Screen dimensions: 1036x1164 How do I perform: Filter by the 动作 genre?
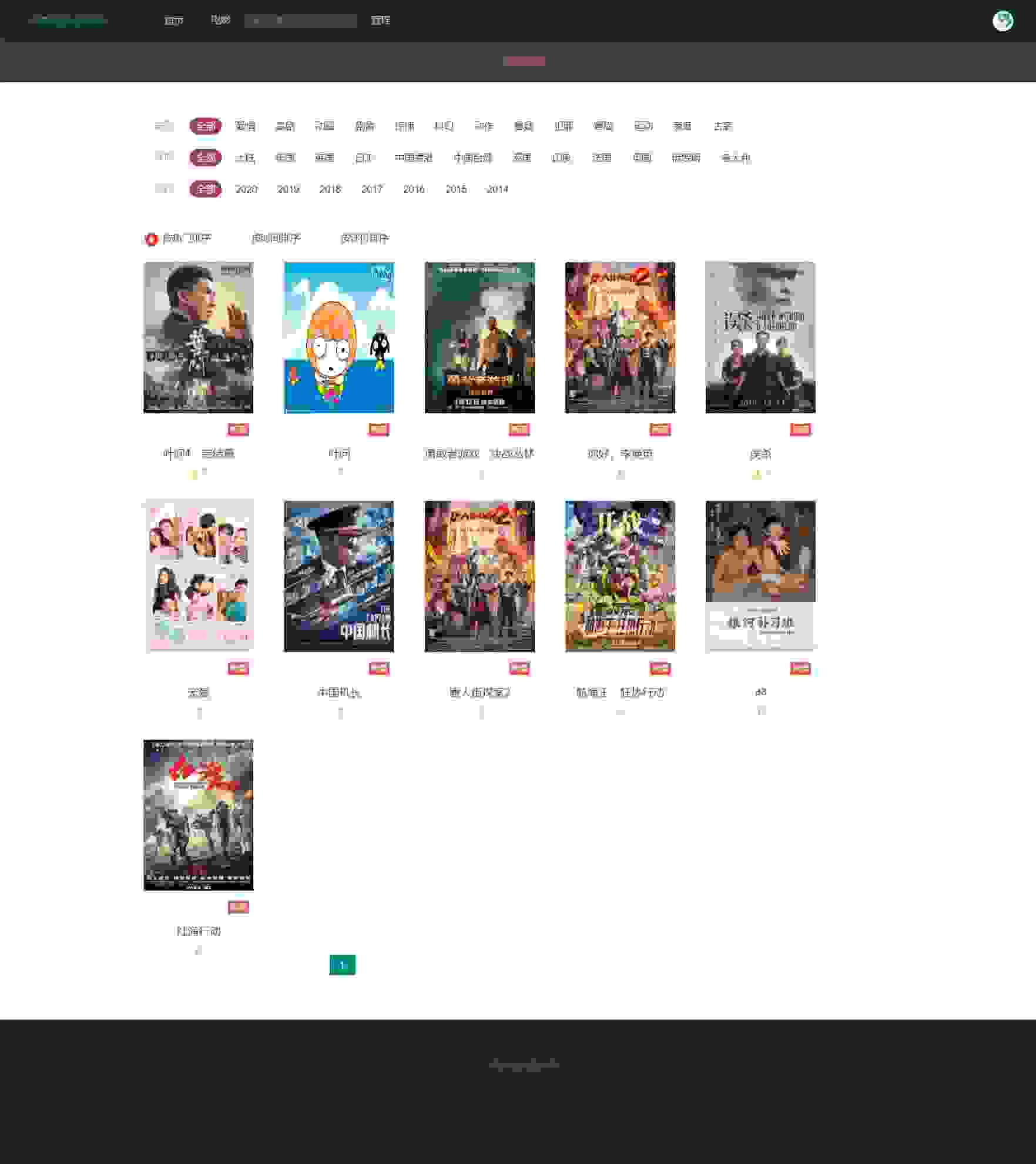tap(484, 126)
